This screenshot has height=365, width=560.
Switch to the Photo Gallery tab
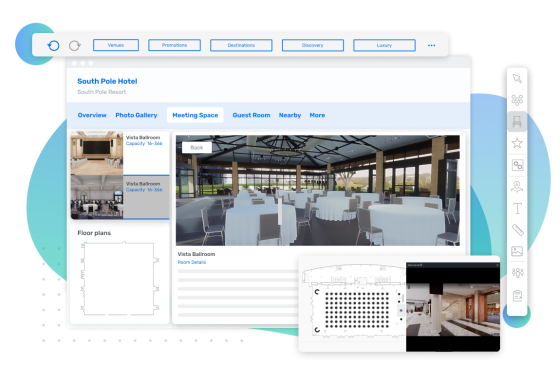click(x=136, y=115)
